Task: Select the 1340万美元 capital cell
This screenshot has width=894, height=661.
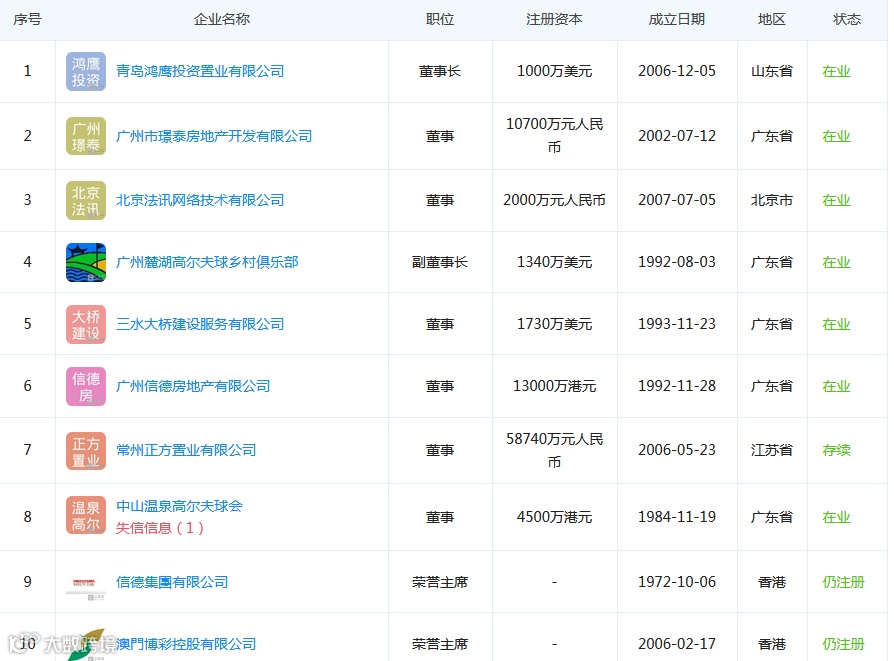Action: 555,262
